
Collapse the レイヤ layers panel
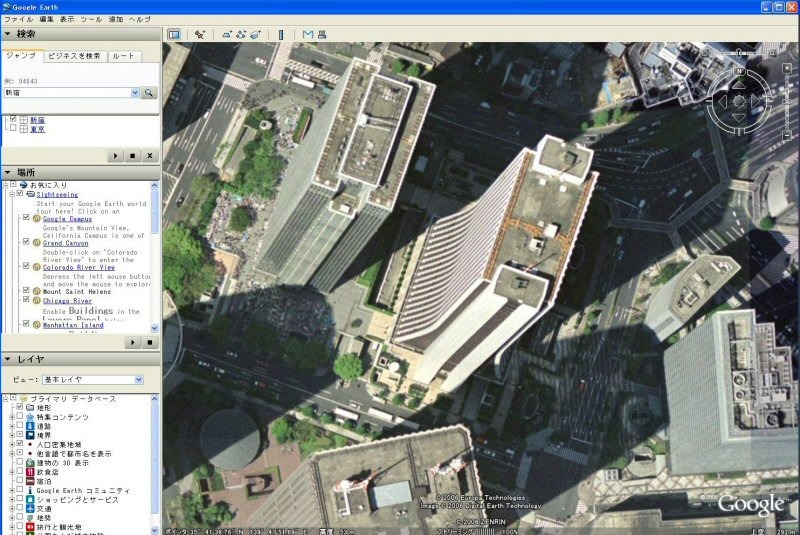tap(8, 360)
